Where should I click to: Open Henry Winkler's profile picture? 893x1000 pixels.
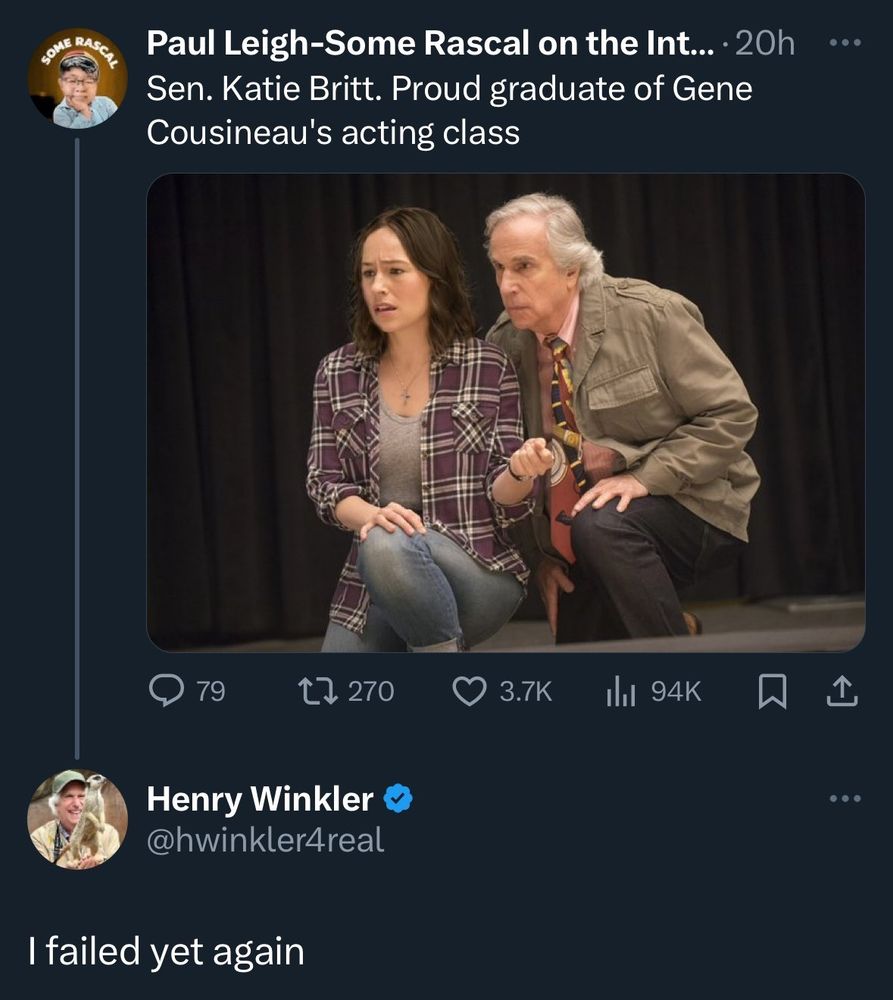tap(77, 818)
